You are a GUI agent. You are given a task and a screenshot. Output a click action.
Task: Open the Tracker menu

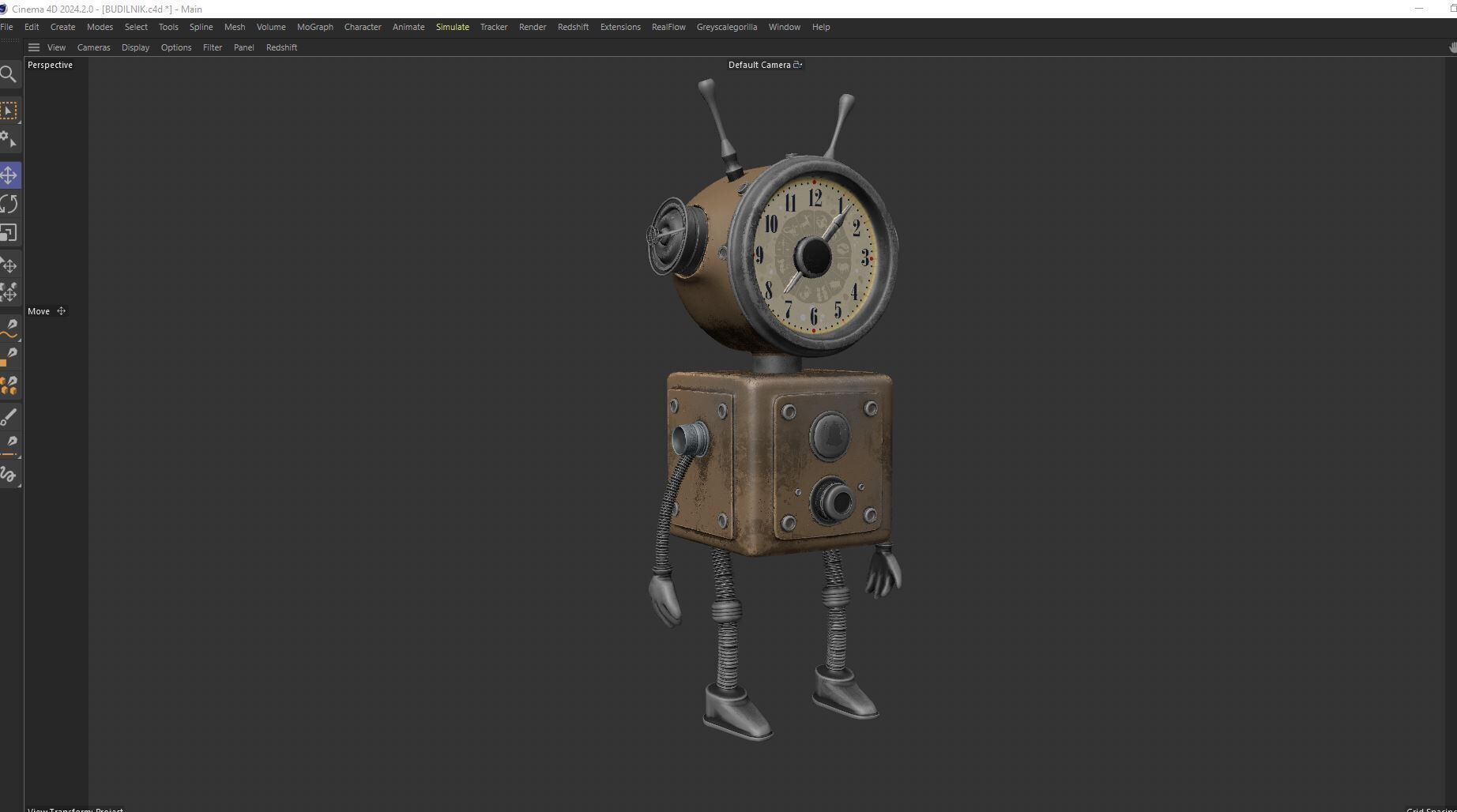coord(494,27)
